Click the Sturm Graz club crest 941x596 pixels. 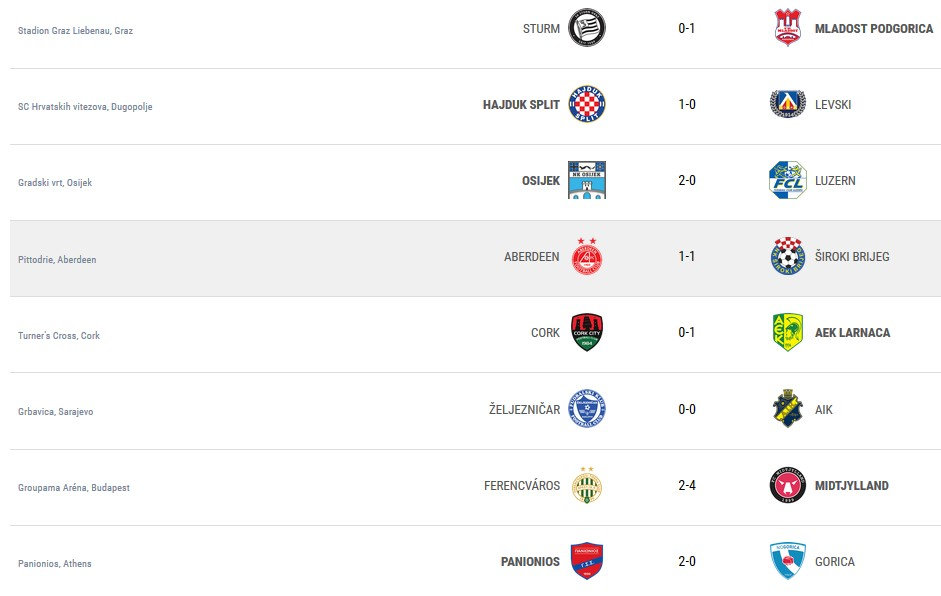587,28
